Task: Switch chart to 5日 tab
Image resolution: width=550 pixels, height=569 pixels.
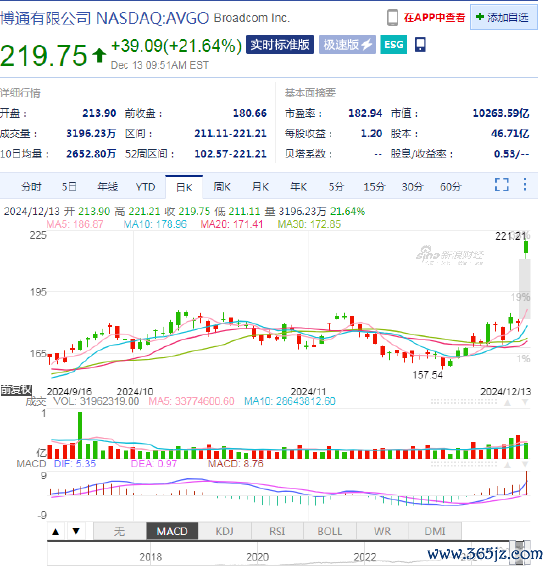Action: click(69, 187)
